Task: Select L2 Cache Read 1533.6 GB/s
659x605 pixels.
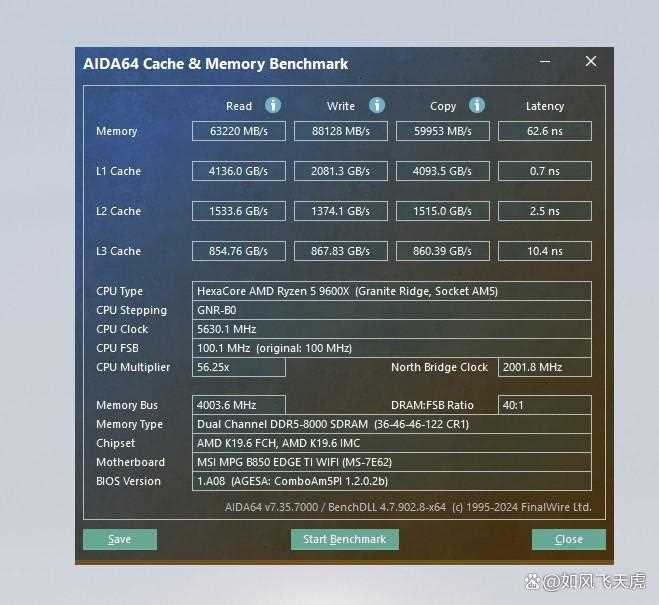Action: pos(239,211)
